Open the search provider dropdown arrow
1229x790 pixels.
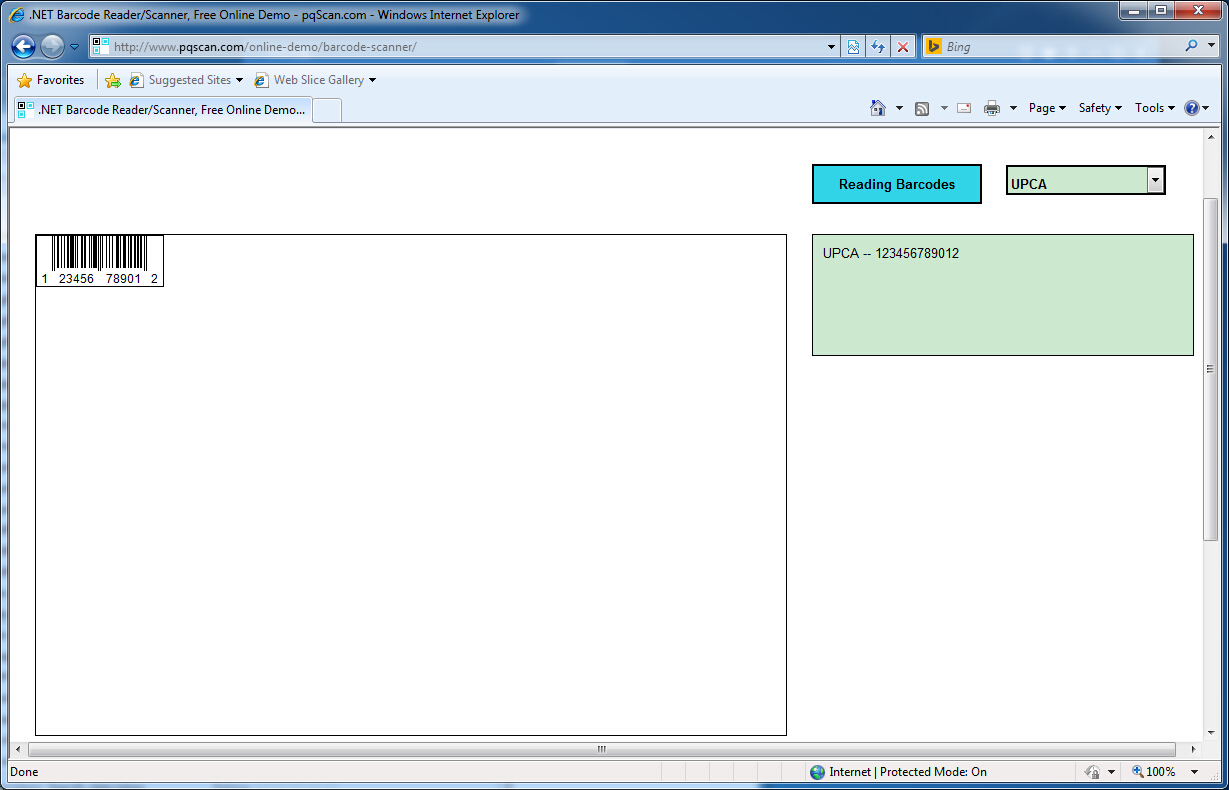[x=1210, y=47]
